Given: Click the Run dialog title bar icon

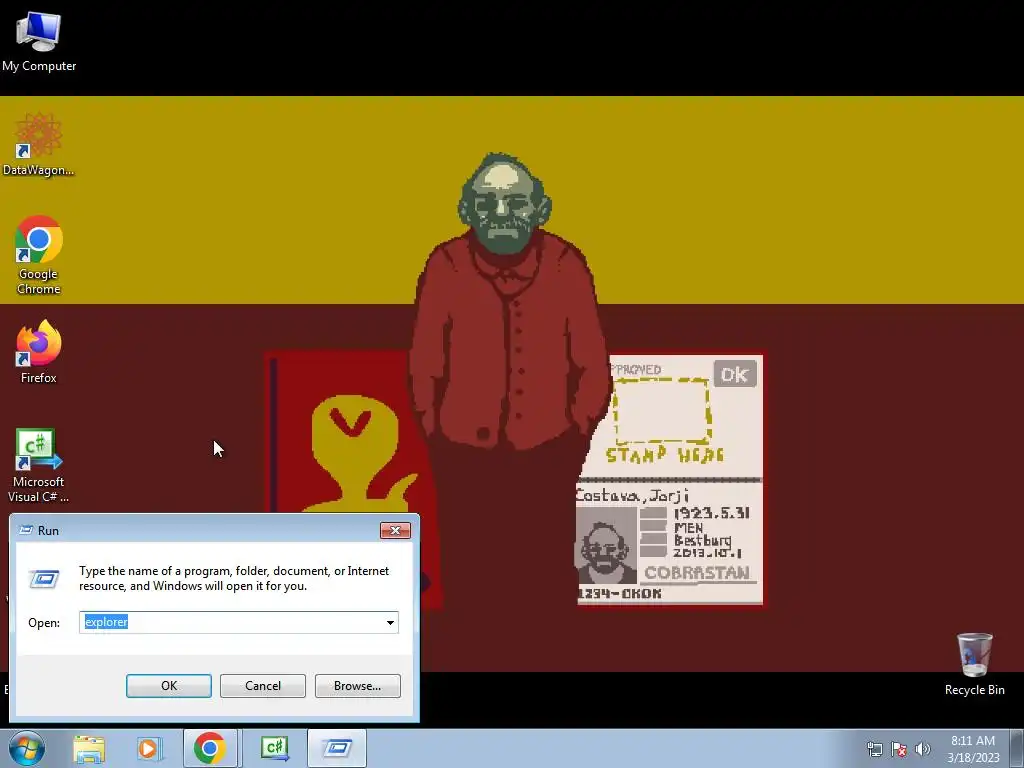Looking at the screenshot, I should click(26, 530).
